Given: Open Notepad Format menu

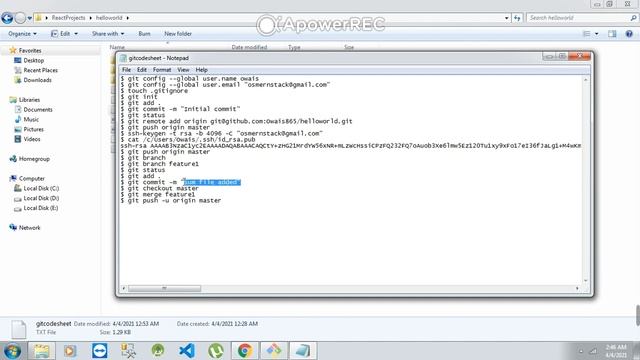Looking at the screenshot, I should click(x=162, y=70).
